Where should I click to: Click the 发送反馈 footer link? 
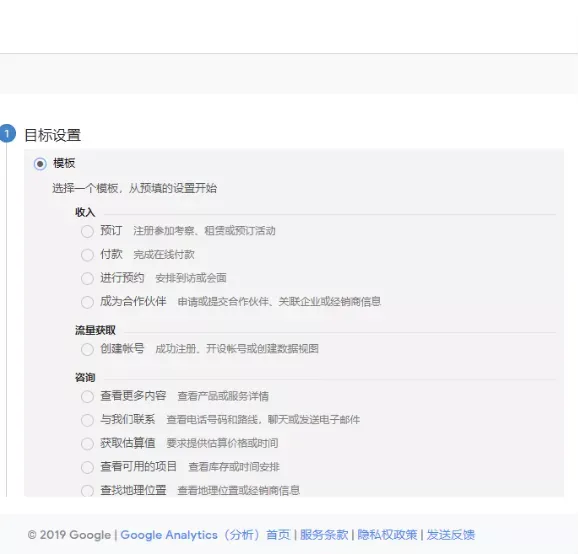click(451, 535)
